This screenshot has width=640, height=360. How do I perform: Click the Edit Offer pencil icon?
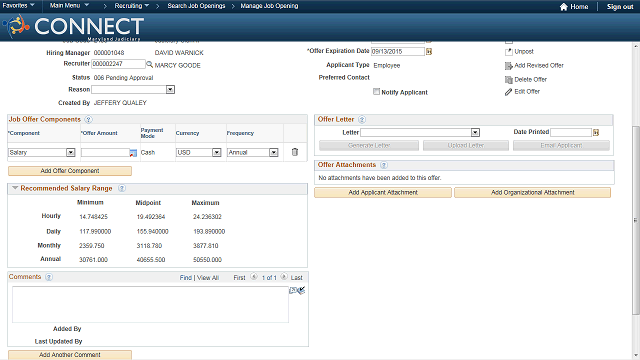click(x=508, y=92)
